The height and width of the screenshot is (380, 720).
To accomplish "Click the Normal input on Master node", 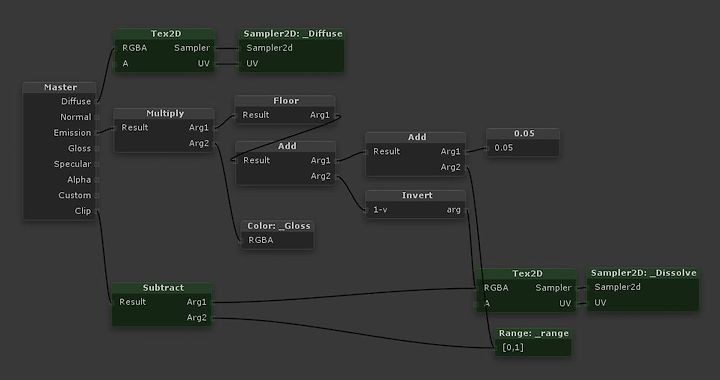I will (76, 117).
